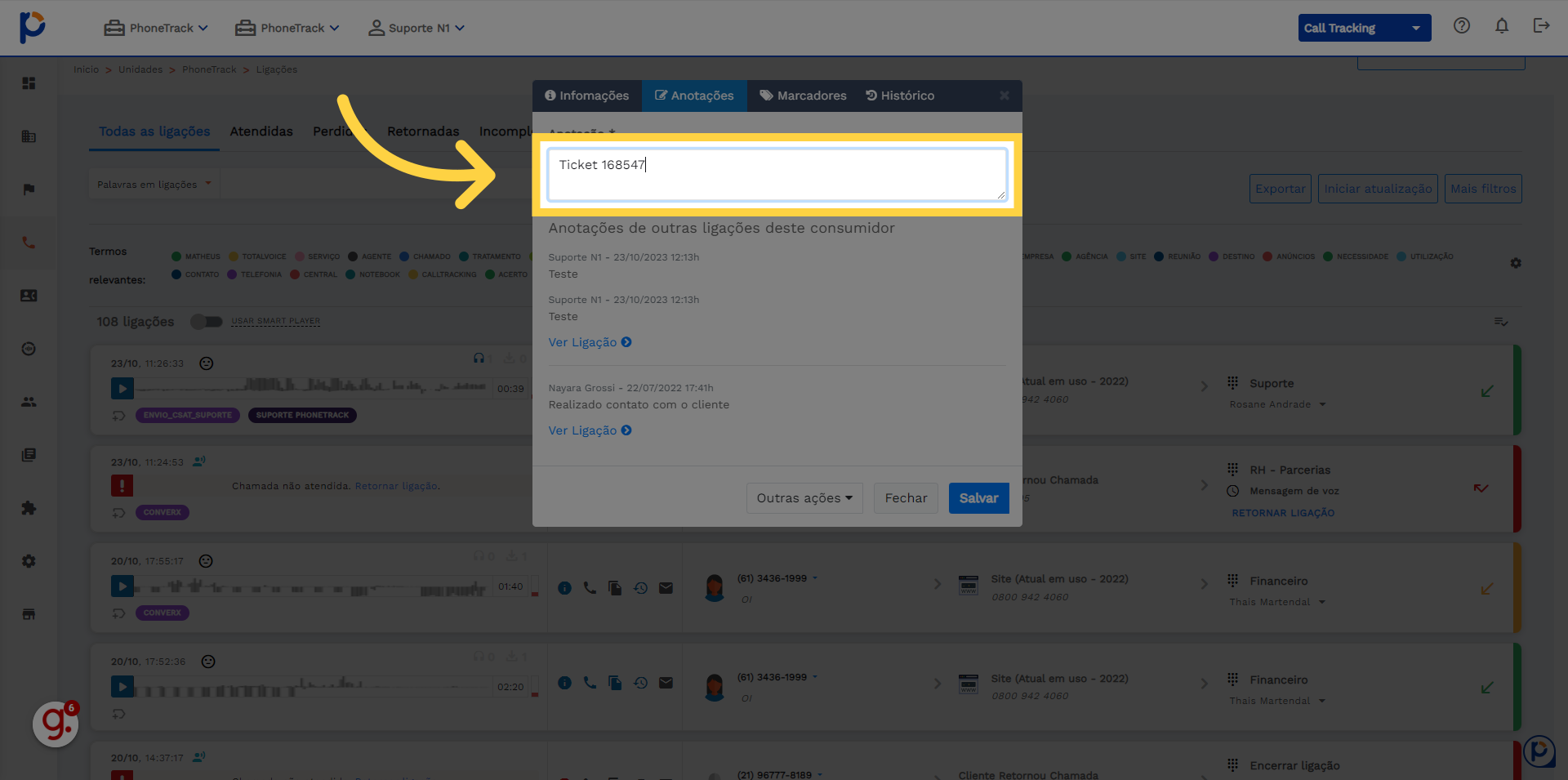Image resolution: width=1568 pixels, height=780 pixels.
Task: Open the contact card sidebar icon
Action: 29,296
